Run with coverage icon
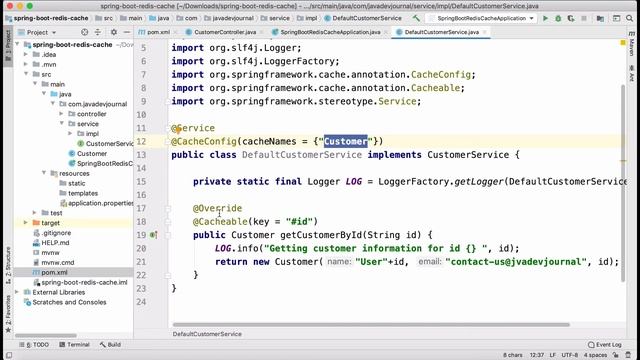640x360 pixels. tap(571, 18)
